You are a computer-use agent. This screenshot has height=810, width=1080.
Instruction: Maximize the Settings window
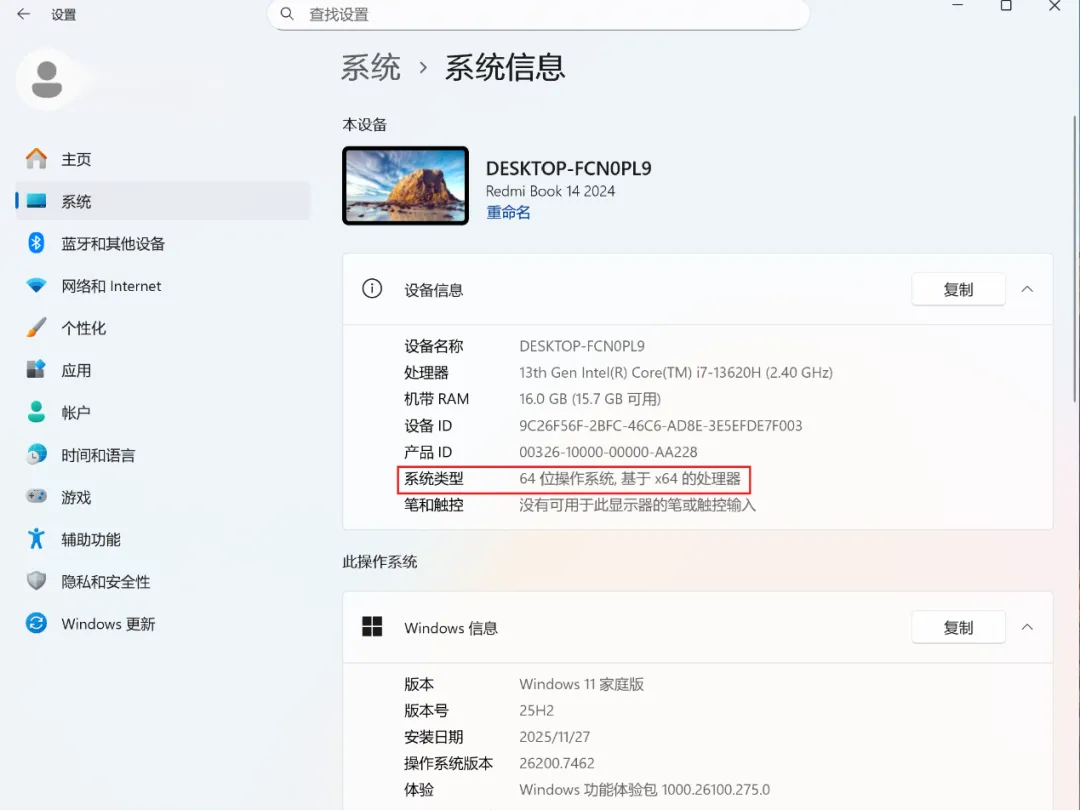(1006, 6)
